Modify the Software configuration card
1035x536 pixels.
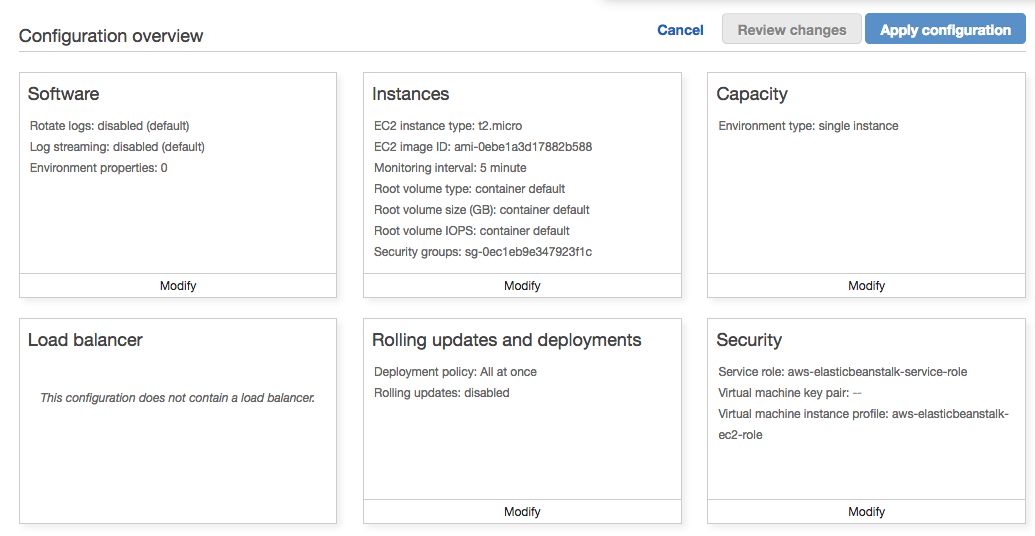pyautogui.click(x=178, y=286)
